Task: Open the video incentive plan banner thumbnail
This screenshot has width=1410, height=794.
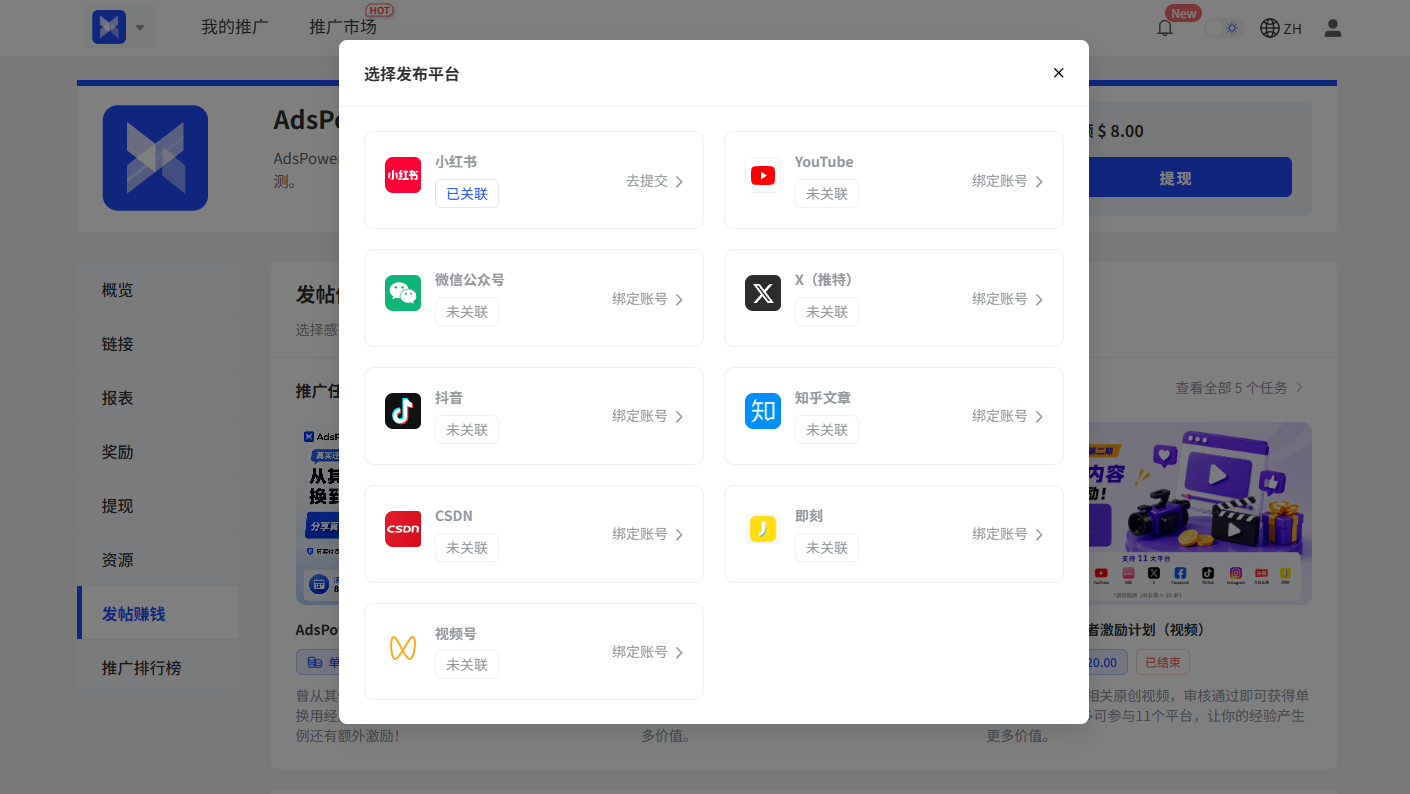Action: [x=1200, y=513]
